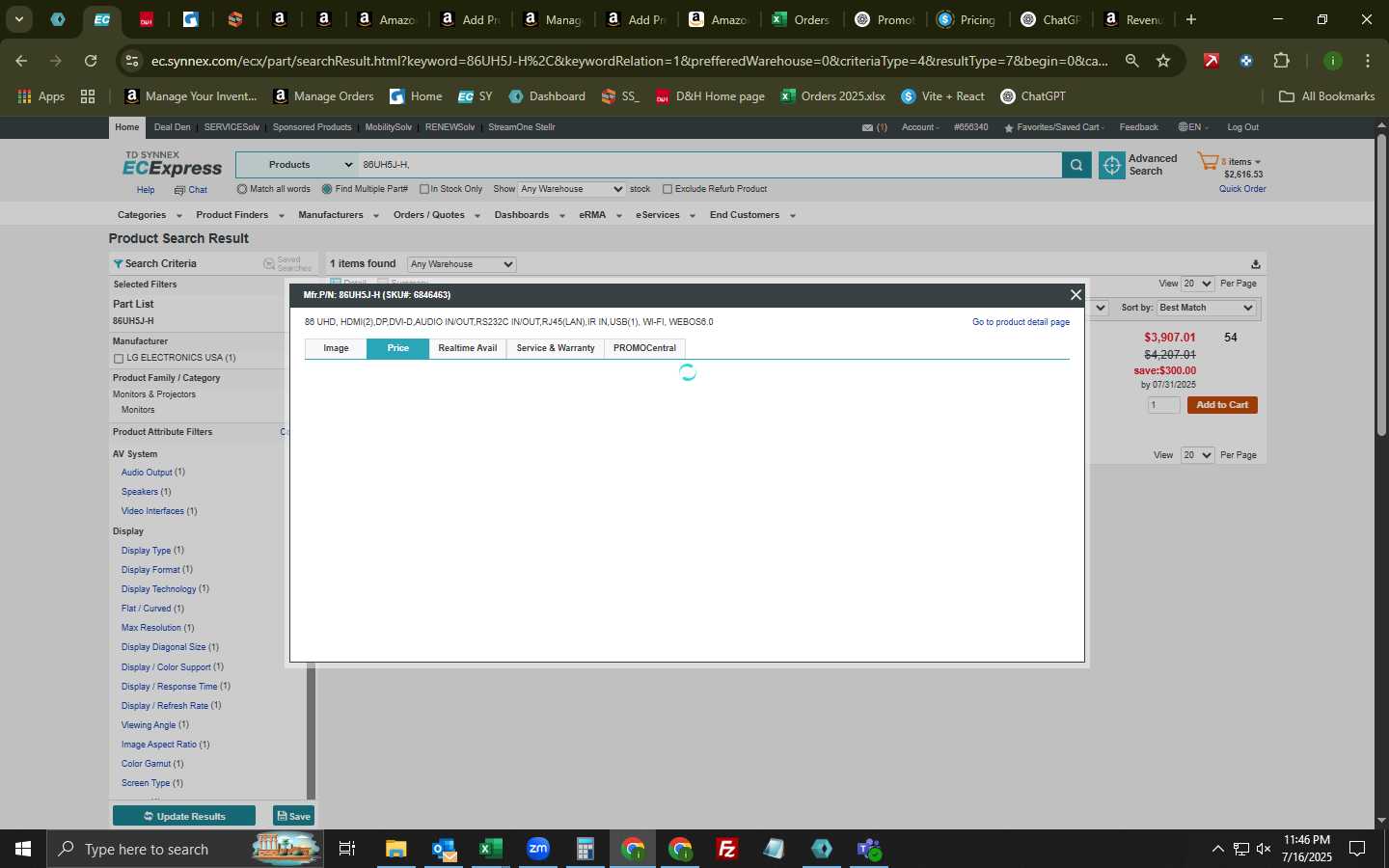The image size is (1389, 868).
Task: Switch to the Service & Warranty tab
Action: pos(556,348)
